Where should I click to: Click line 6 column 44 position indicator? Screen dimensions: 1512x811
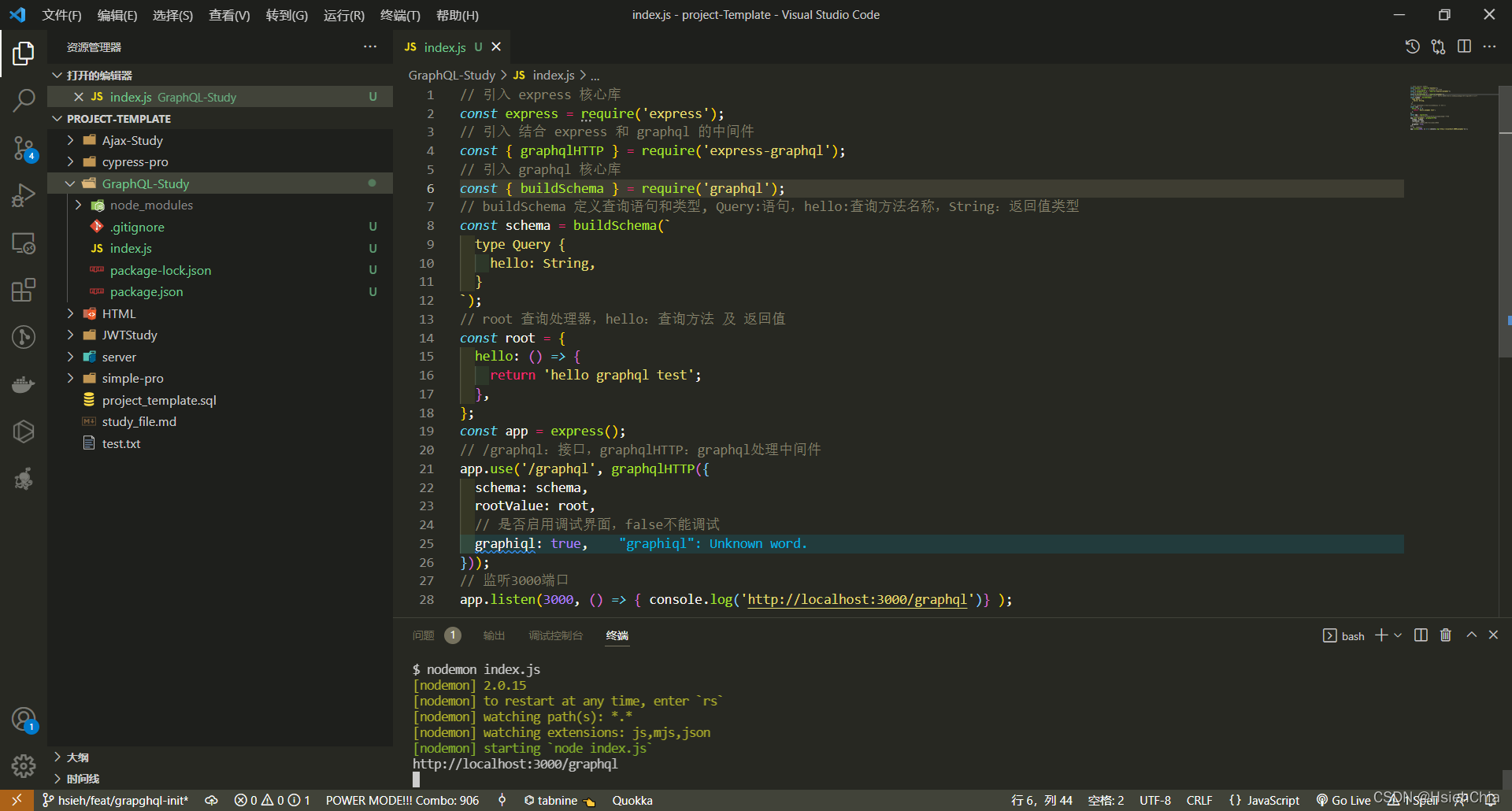(1041, 800)
